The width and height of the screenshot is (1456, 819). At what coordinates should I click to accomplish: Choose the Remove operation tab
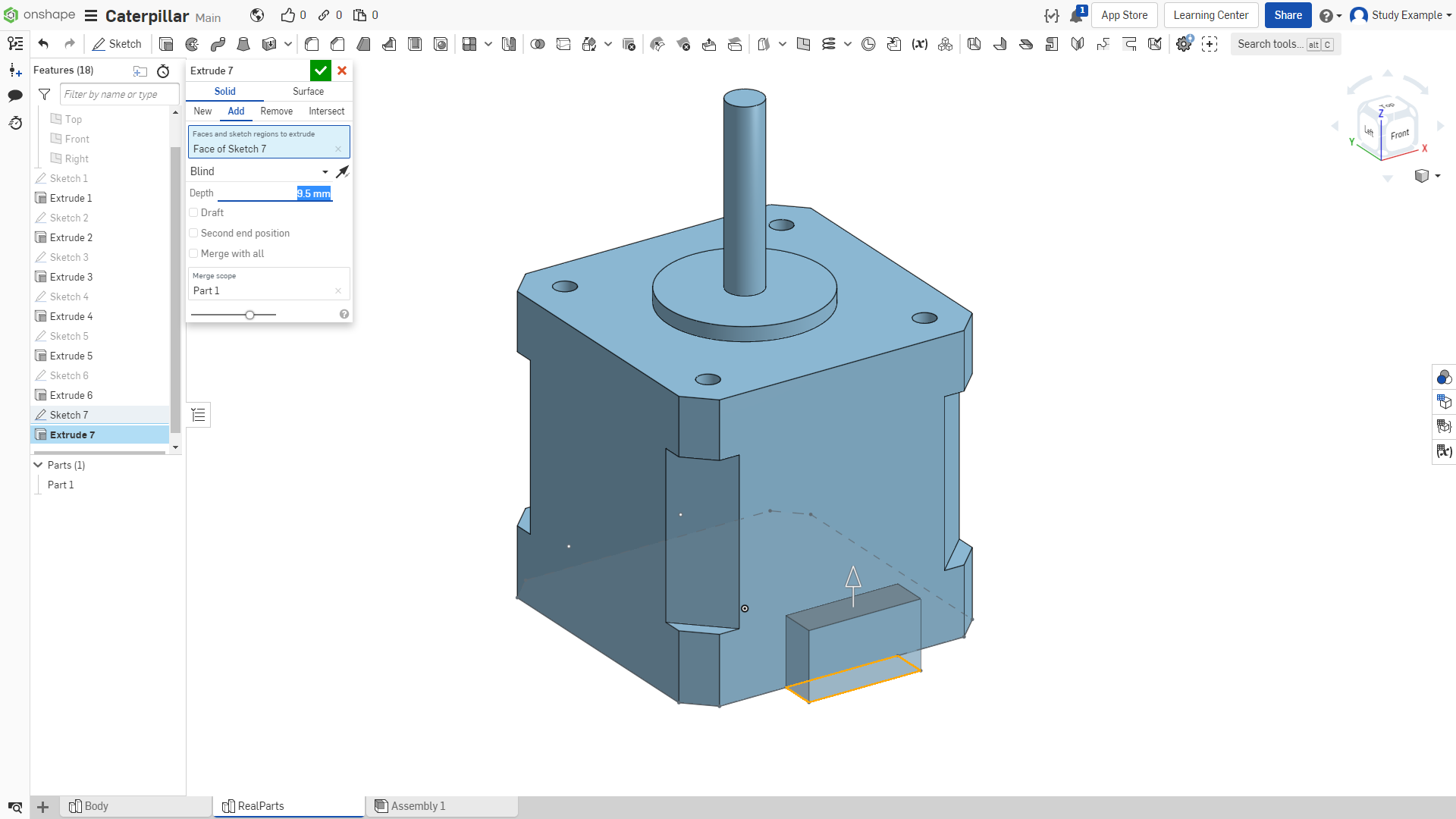click(x=276, y=111)
